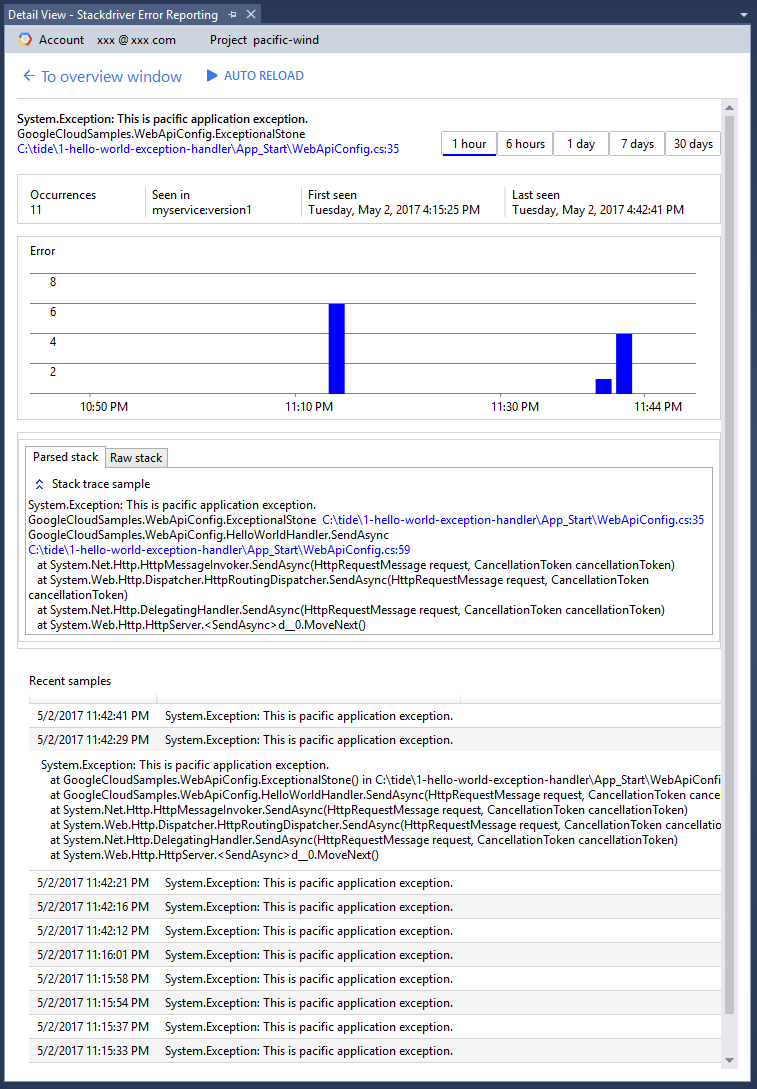Image resolution: width=757 pixels, height=1089 pixels.
Task: Click the Google Cloud account icon
Action: (x=25, y=39)
